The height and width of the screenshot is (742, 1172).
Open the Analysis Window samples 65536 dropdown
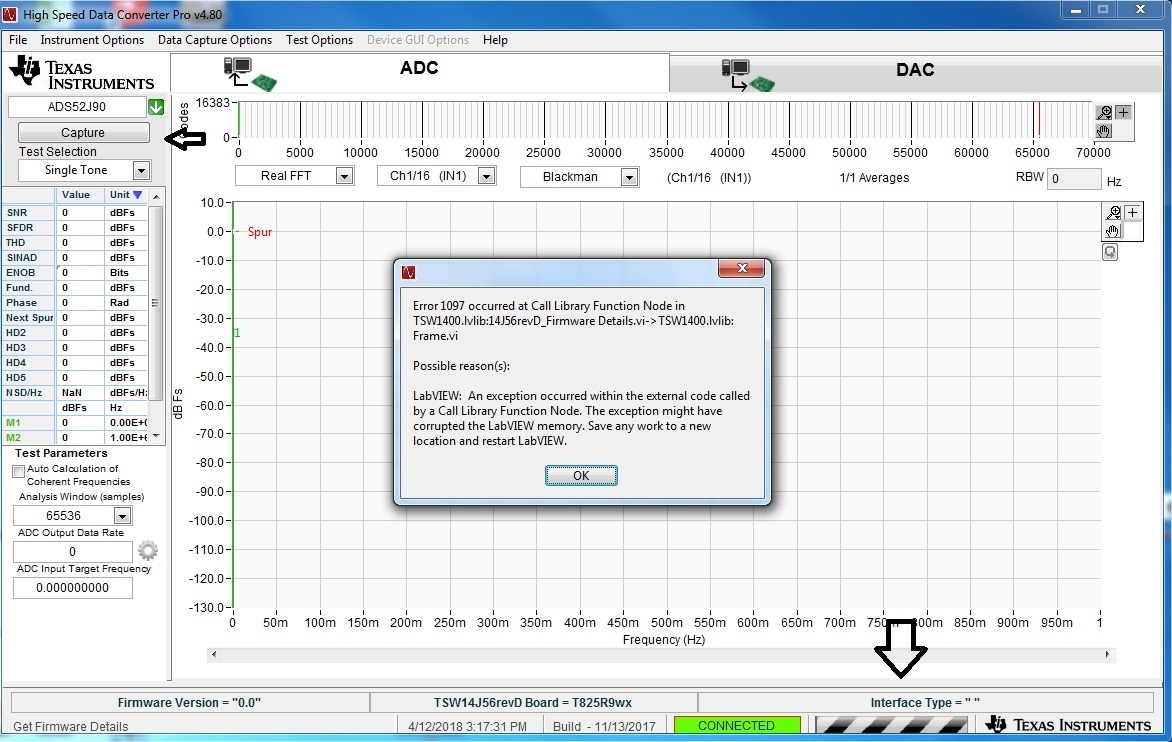pyautogui.click(x=123, y=516)
